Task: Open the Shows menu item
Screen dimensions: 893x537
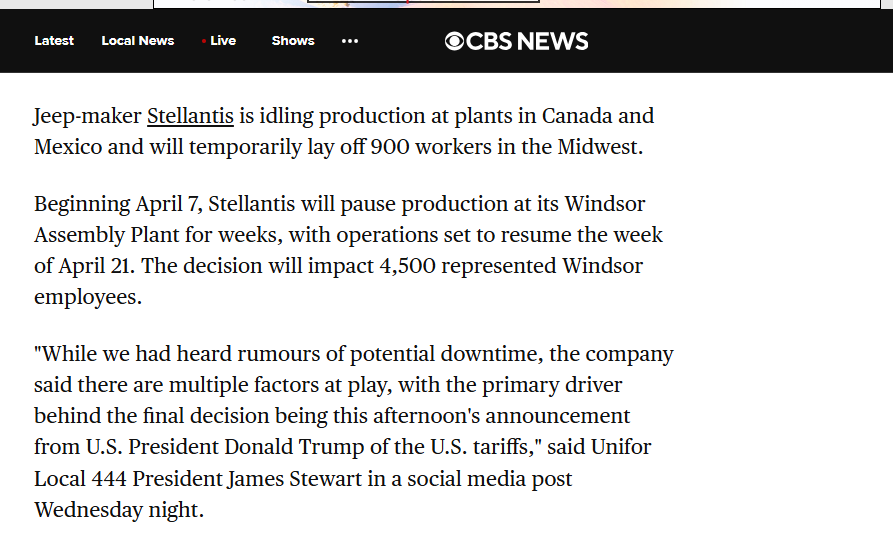Action: click(293, 41)
